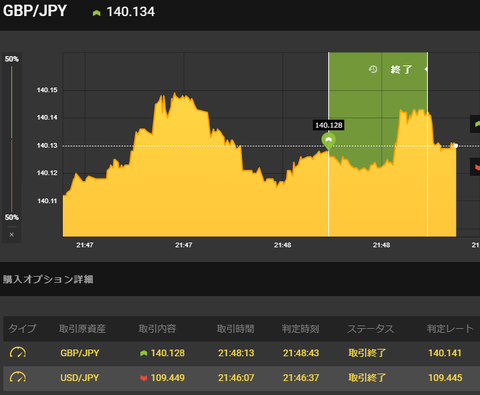
Task: Click entry rate 109.449 in USD/JPY row
Action: pyautogui.click(x=168, y=378)
